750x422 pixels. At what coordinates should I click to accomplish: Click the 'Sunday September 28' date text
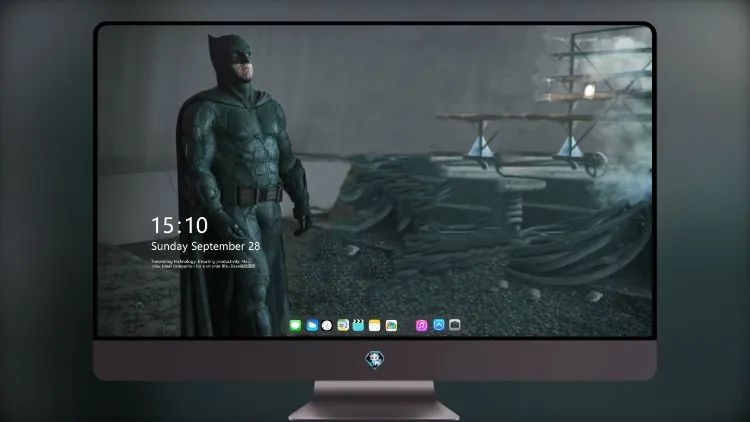click(x=206, y=246)
